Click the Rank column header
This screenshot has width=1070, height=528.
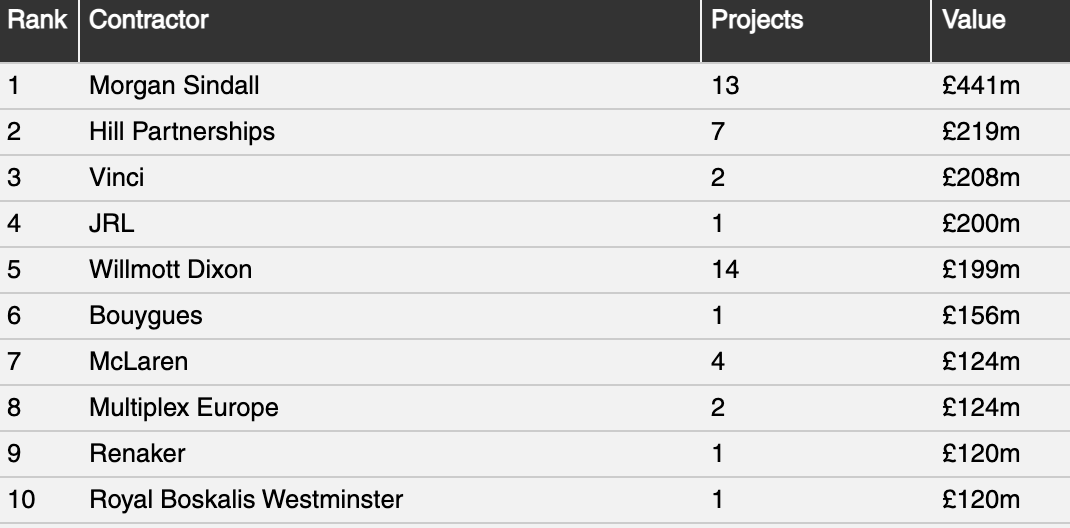pos(38,20)
